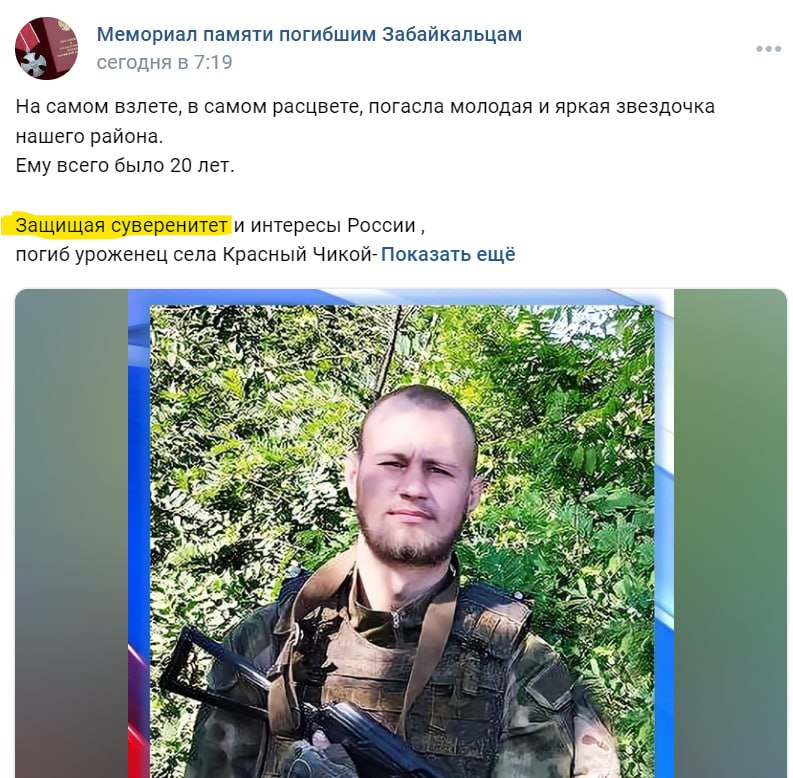The width and height of the screenshot is (793, 778).
Task: Click the green foliage above the soldier's head
Action: pyautogui.click(x=405, y=344)
